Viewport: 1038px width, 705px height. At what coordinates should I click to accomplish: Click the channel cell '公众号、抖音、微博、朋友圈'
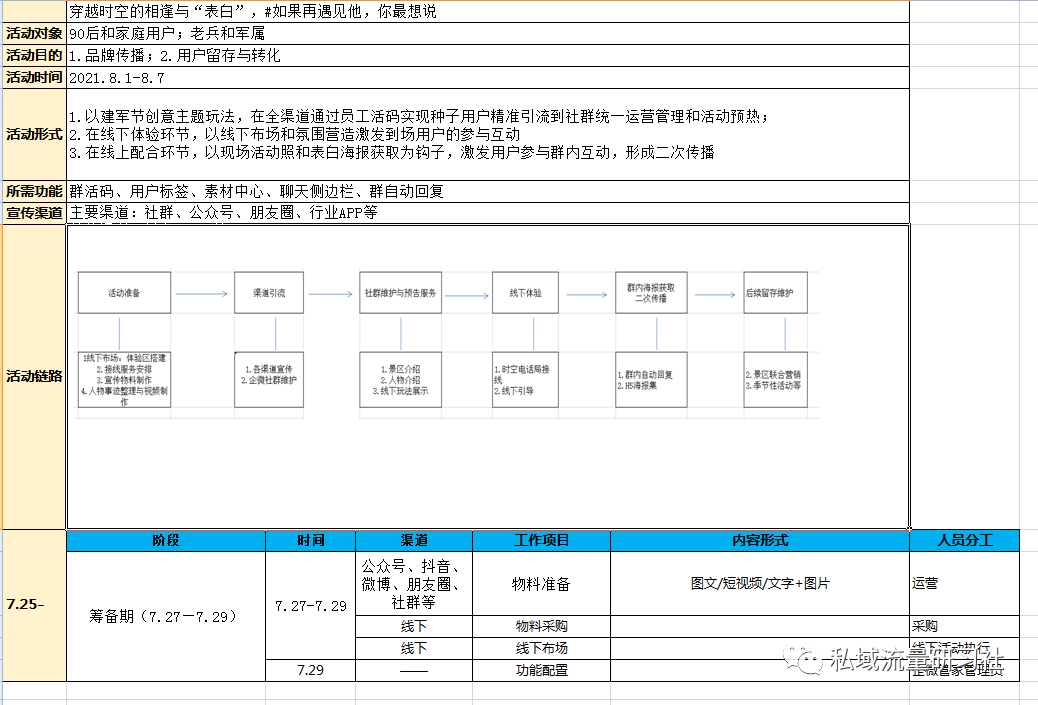(414, 584)
